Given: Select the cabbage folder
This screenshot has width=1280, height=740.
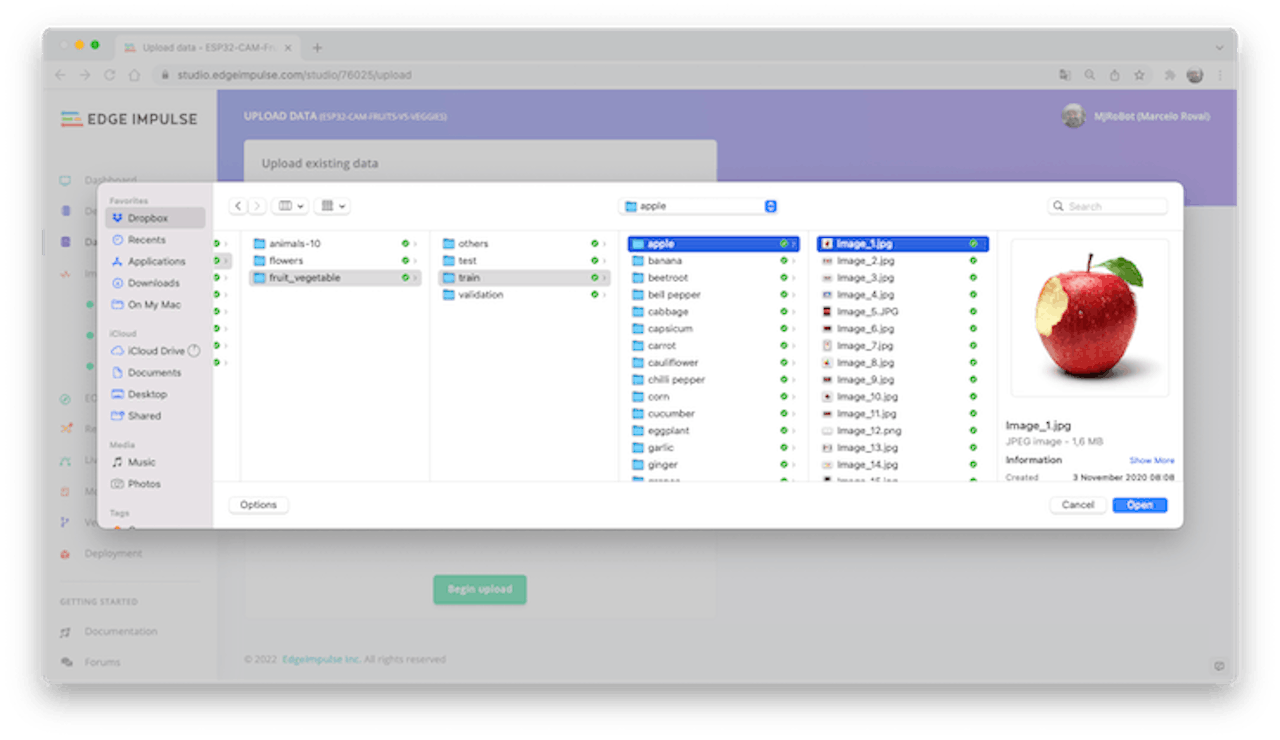Looking at the screenshot, I should [713, 312].
